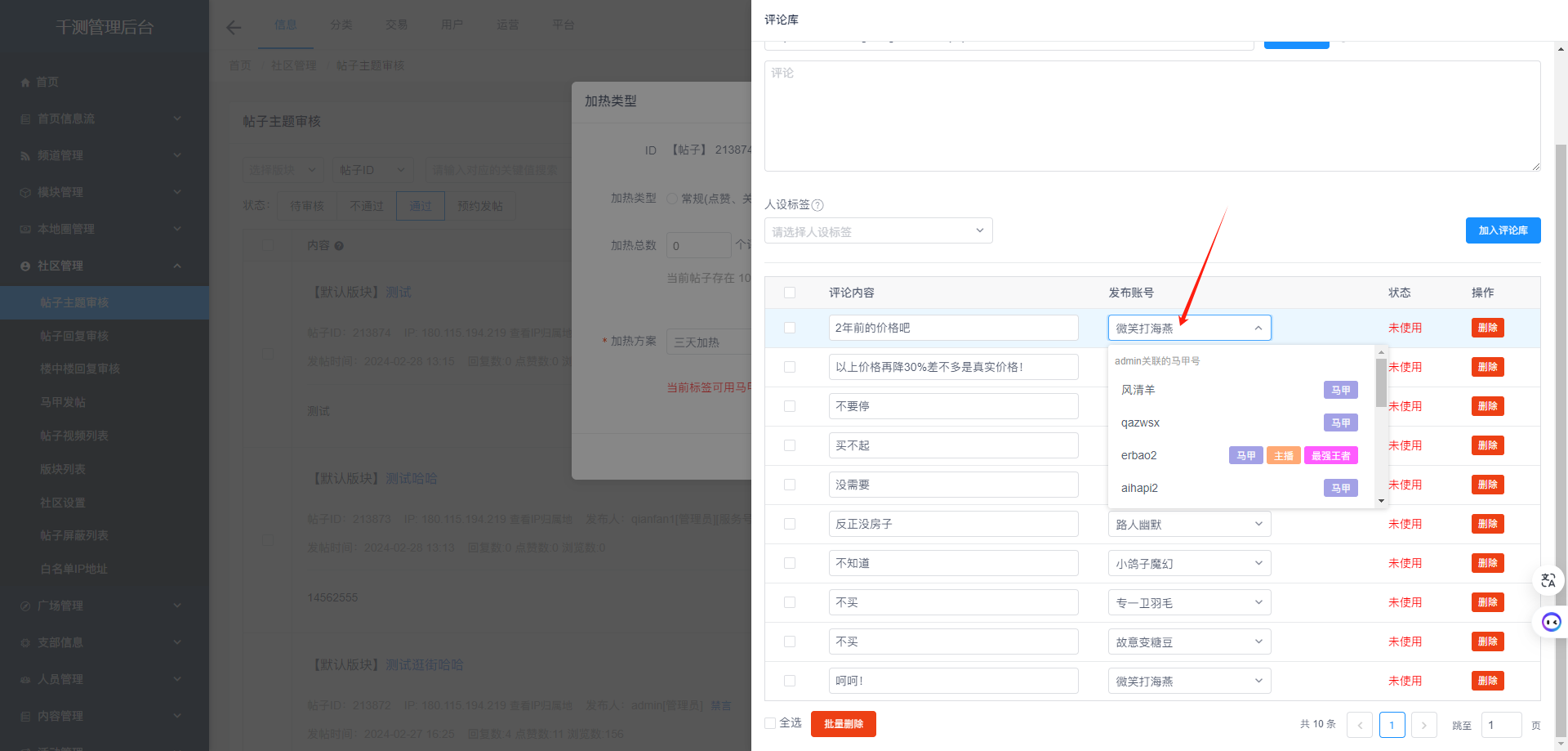The width and height of the screenshot is (1568, 751).
Task: Click the 频道管理 RSS icon in sidebar
Action: tap(25, 156)
